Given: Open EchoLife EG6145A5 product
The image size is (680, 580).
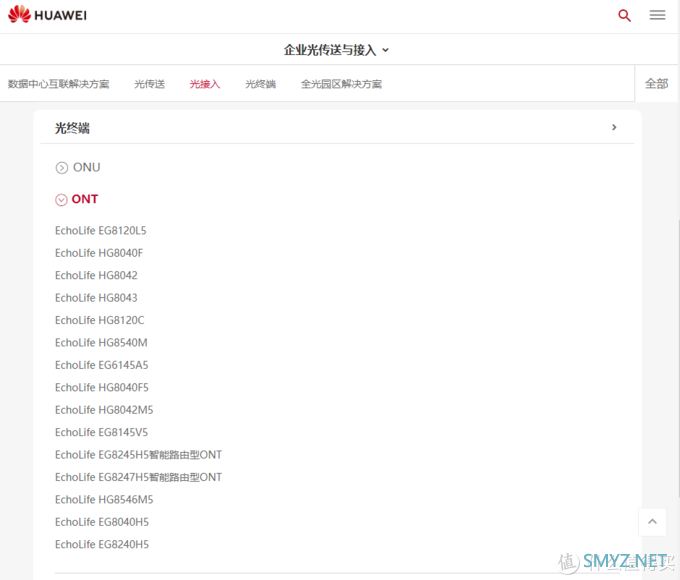Looking at the screenshot, I should pos(101,365).
